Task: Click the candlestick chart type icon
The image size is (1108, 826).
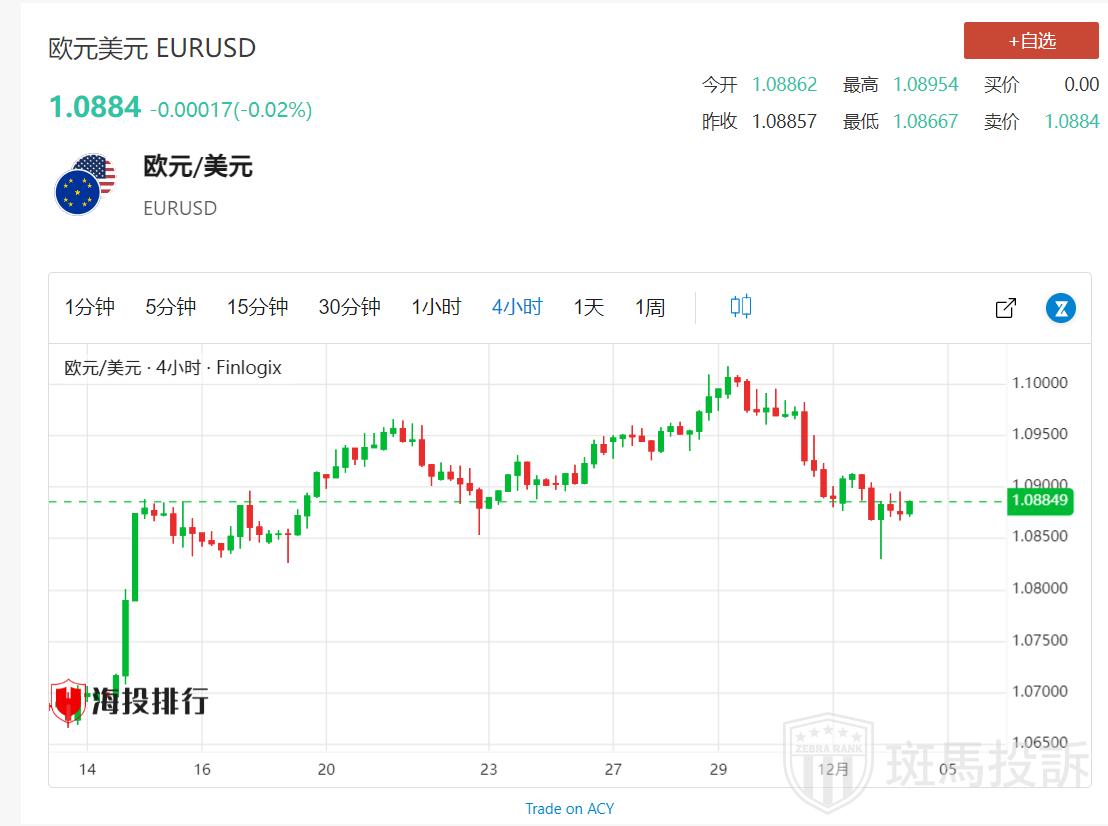Action: coord(740,307)
